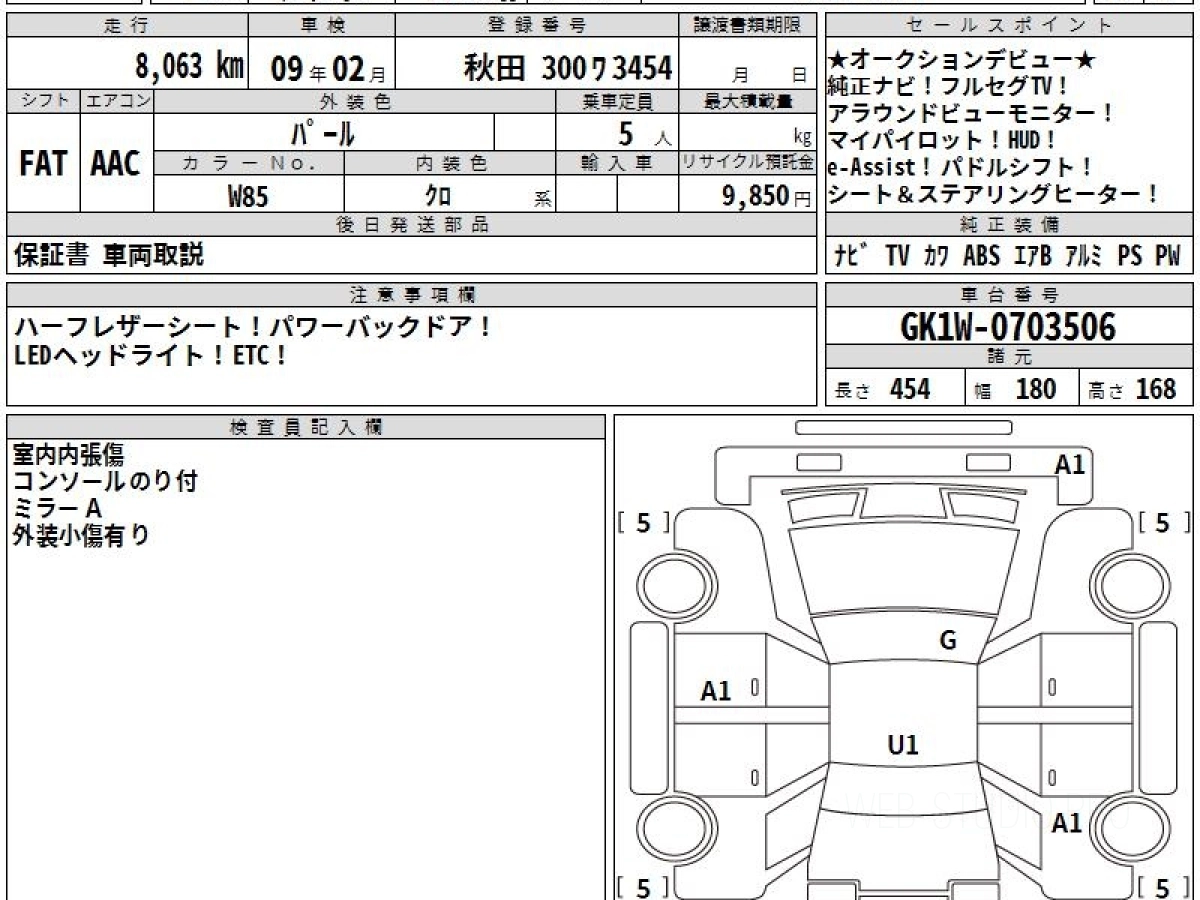This screenshot has width=1200, height=900.
Task: Click the ミラー A inspector note line
Action: pyautogui.click(x=58, y=509)
